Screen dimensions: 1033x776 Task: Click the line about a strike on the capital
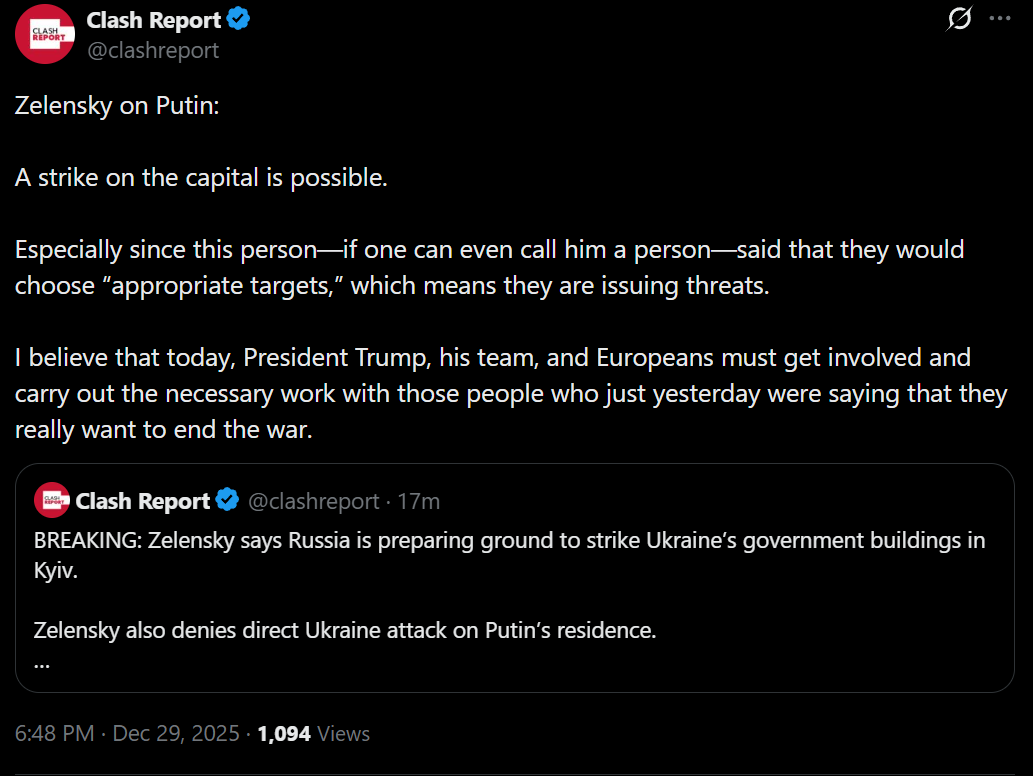point(200,178)
